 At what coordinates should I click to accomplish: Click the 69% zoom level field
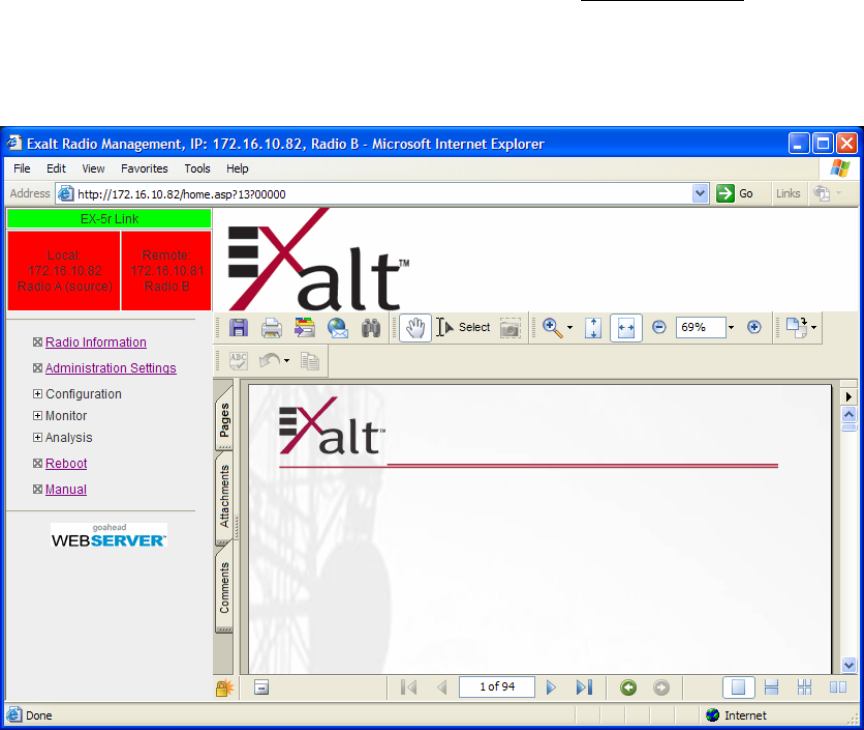click(701, 327)
